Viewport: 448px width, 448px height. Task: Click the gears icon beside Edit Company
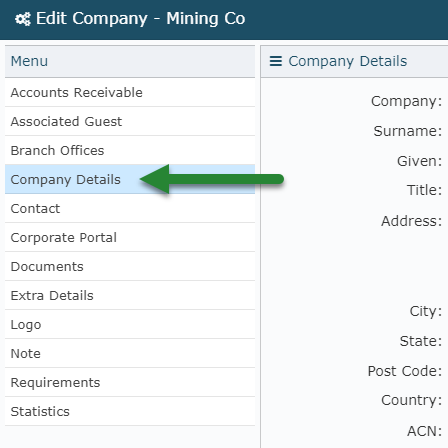(x=23, y=19)
